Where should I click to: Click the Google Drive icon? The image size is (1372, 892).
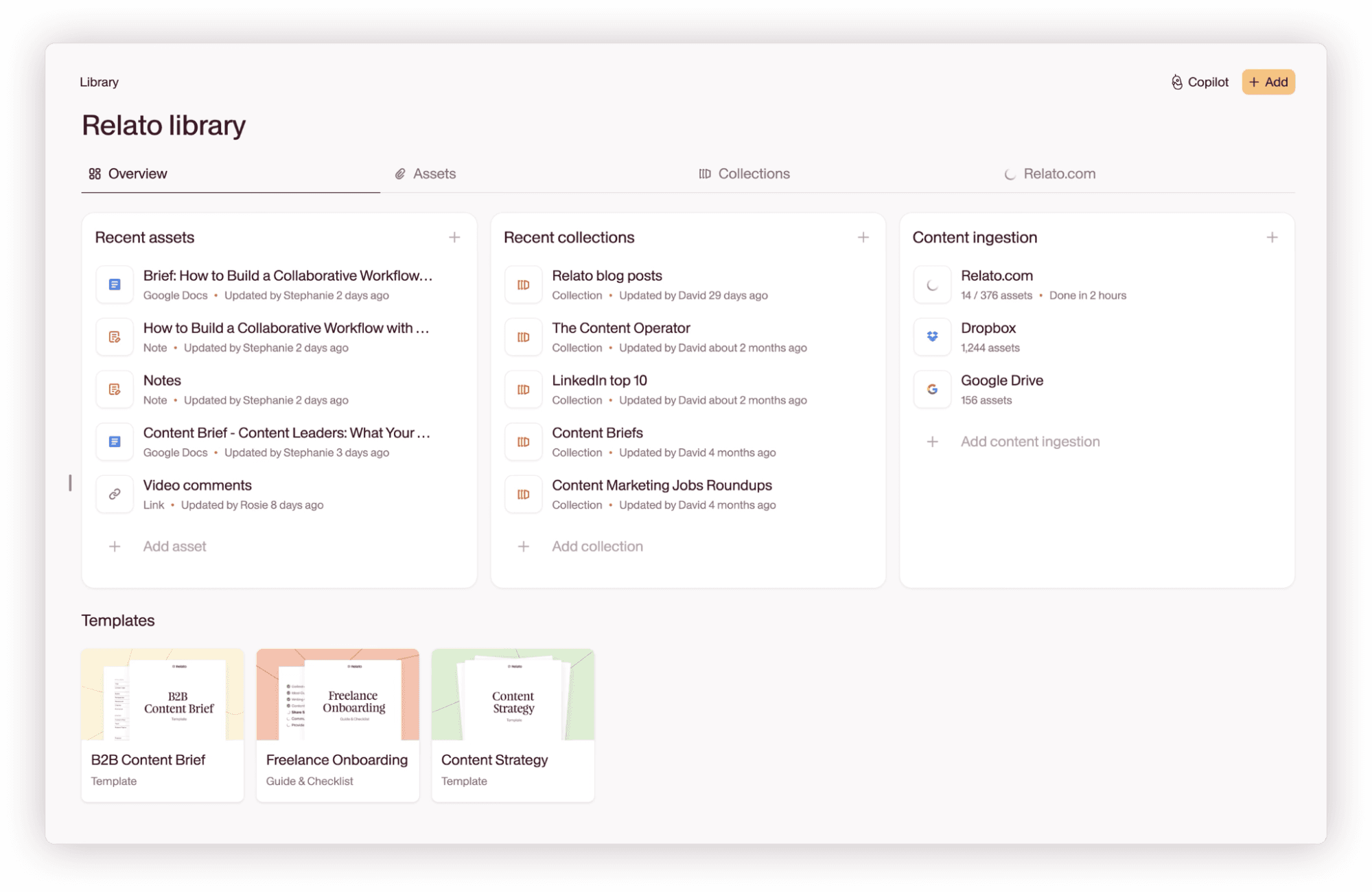[932, 389]
